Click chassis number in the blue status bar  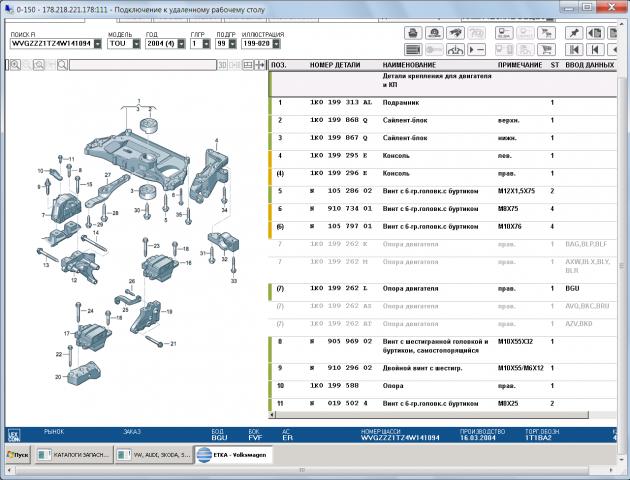pyautogui.click(x=400, y=438)
